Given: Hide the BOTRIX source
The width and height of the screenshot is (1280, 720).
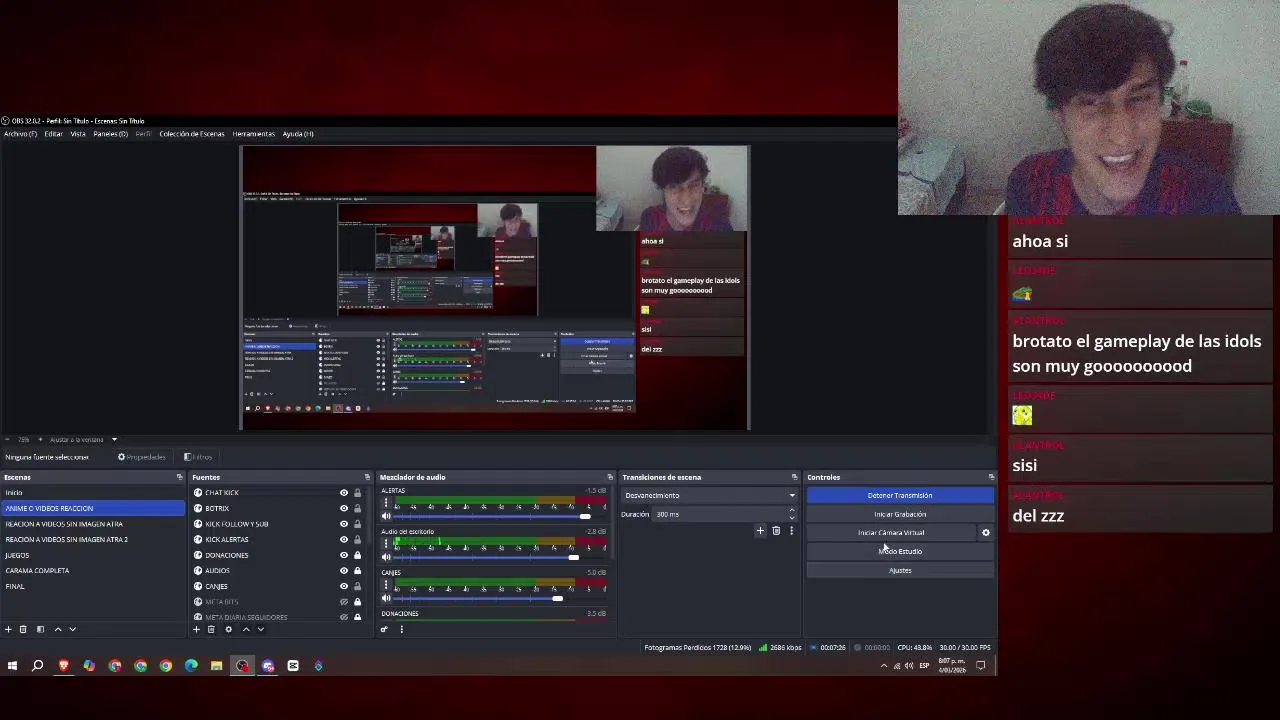Looking at the screenshot, I should tap(344, 508).
